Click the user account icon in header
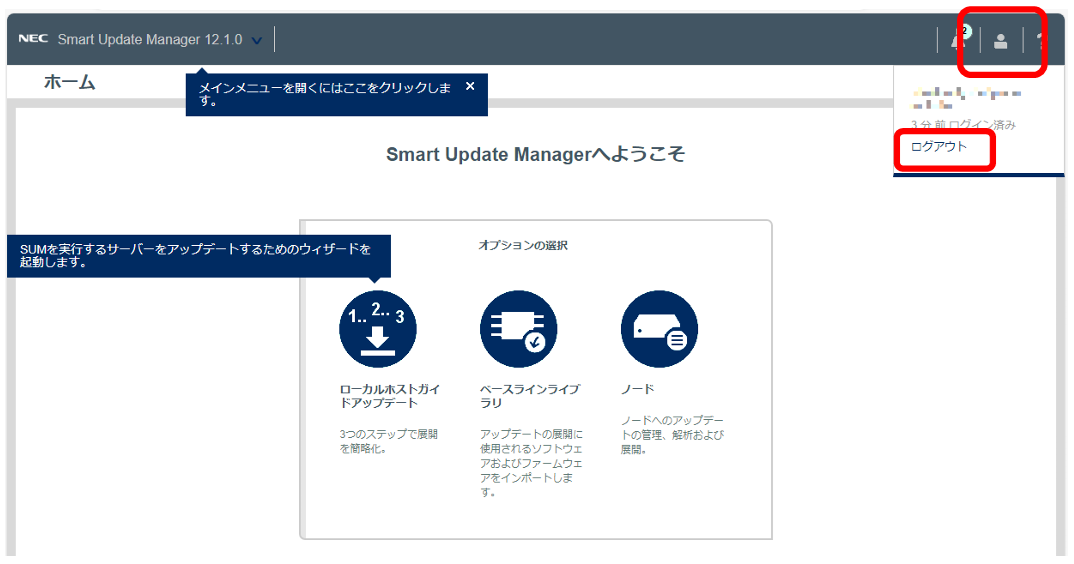The width and height of the screenshot is (1074, 564). point(1000,40)
